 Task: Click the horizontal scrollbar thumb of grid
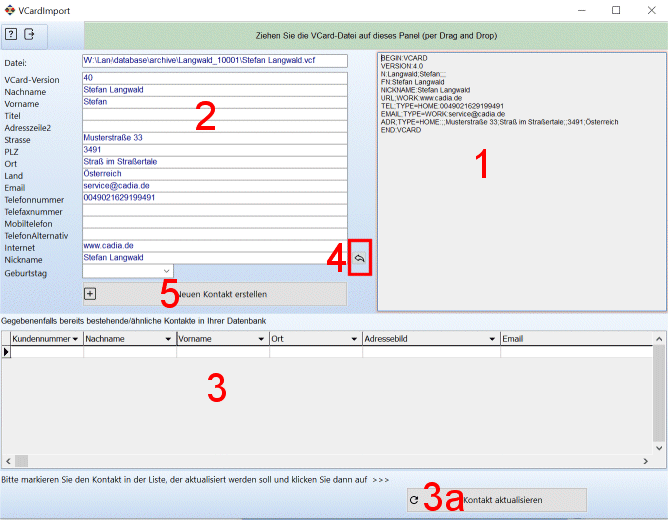[21, 461]
